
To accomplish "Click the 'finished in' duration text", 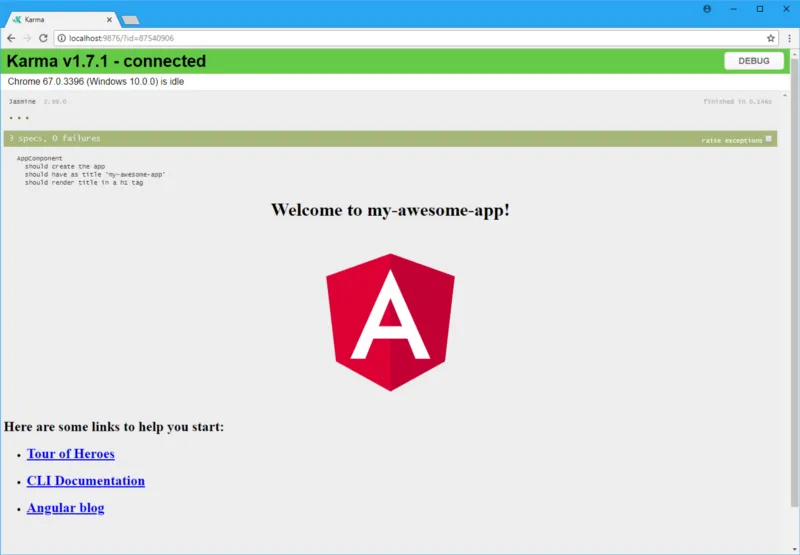I will coord(737,102).
